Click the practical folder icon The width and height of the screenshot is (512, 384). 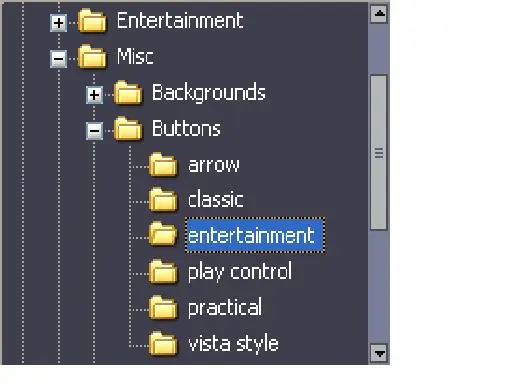[163, 308]
